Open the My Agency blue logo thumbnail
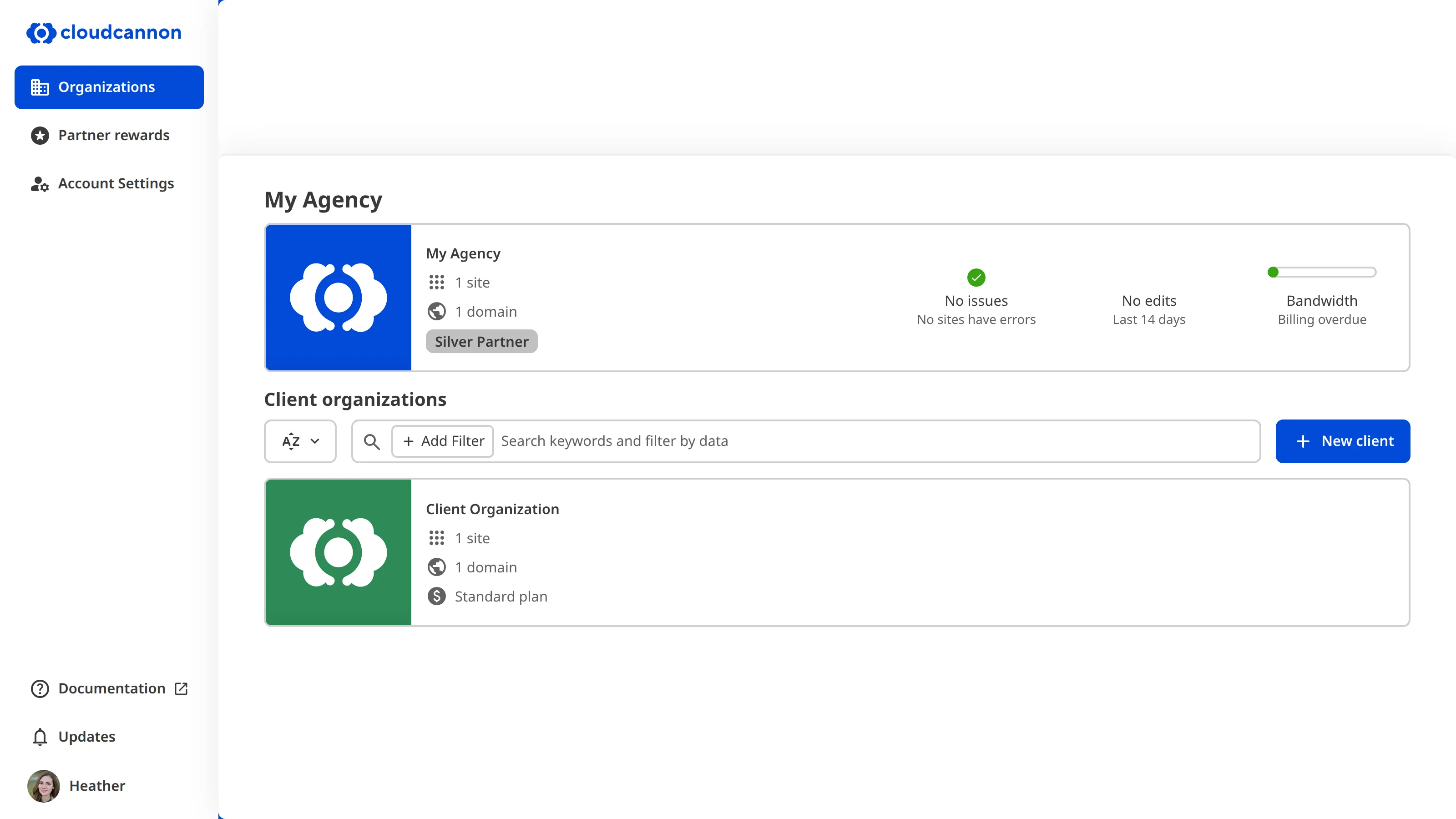The width and height of the screenshot is (1456, 819). (339, 298)
